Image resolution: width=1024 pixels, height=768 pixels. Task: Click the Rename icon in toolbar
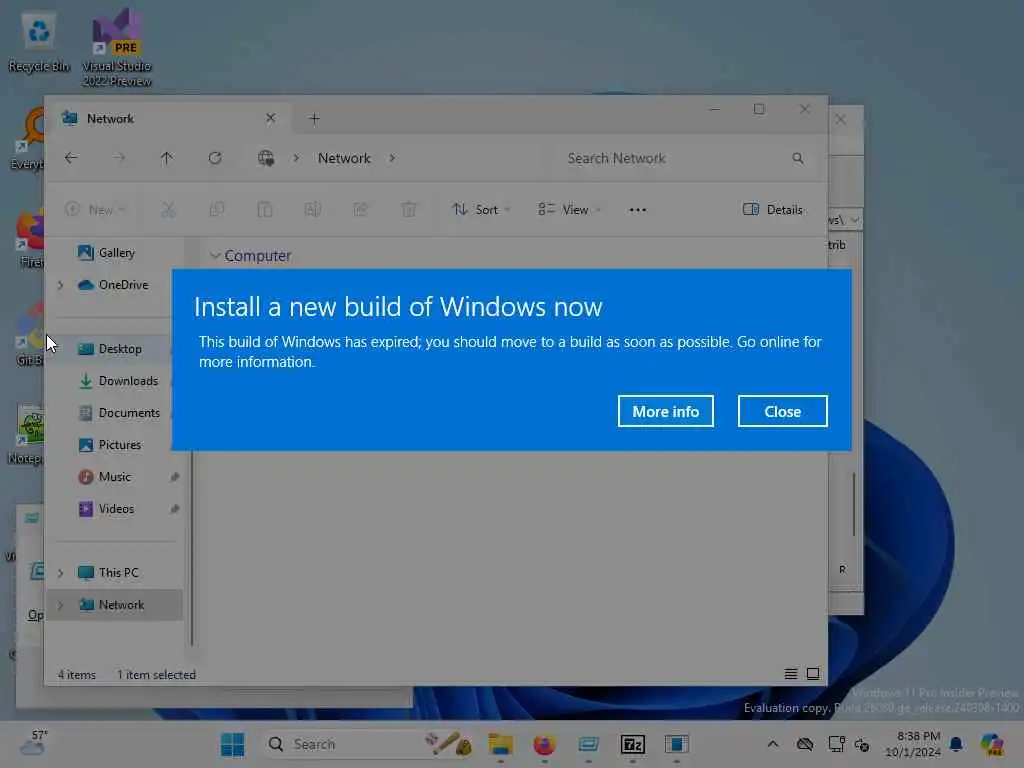tap(312, 210)
